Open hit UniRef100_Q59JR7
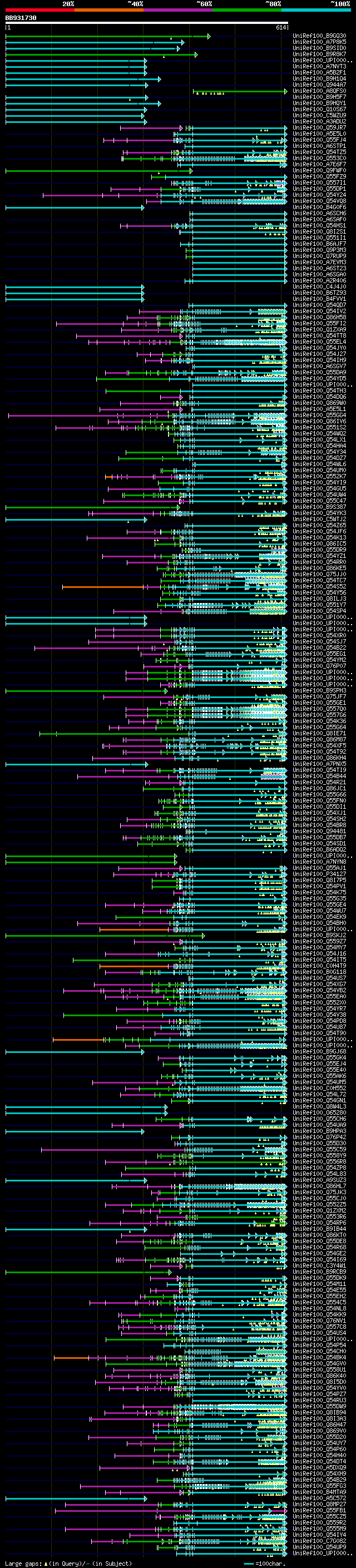The height and width of the screenshot is (1568, 356). point(319,127)
